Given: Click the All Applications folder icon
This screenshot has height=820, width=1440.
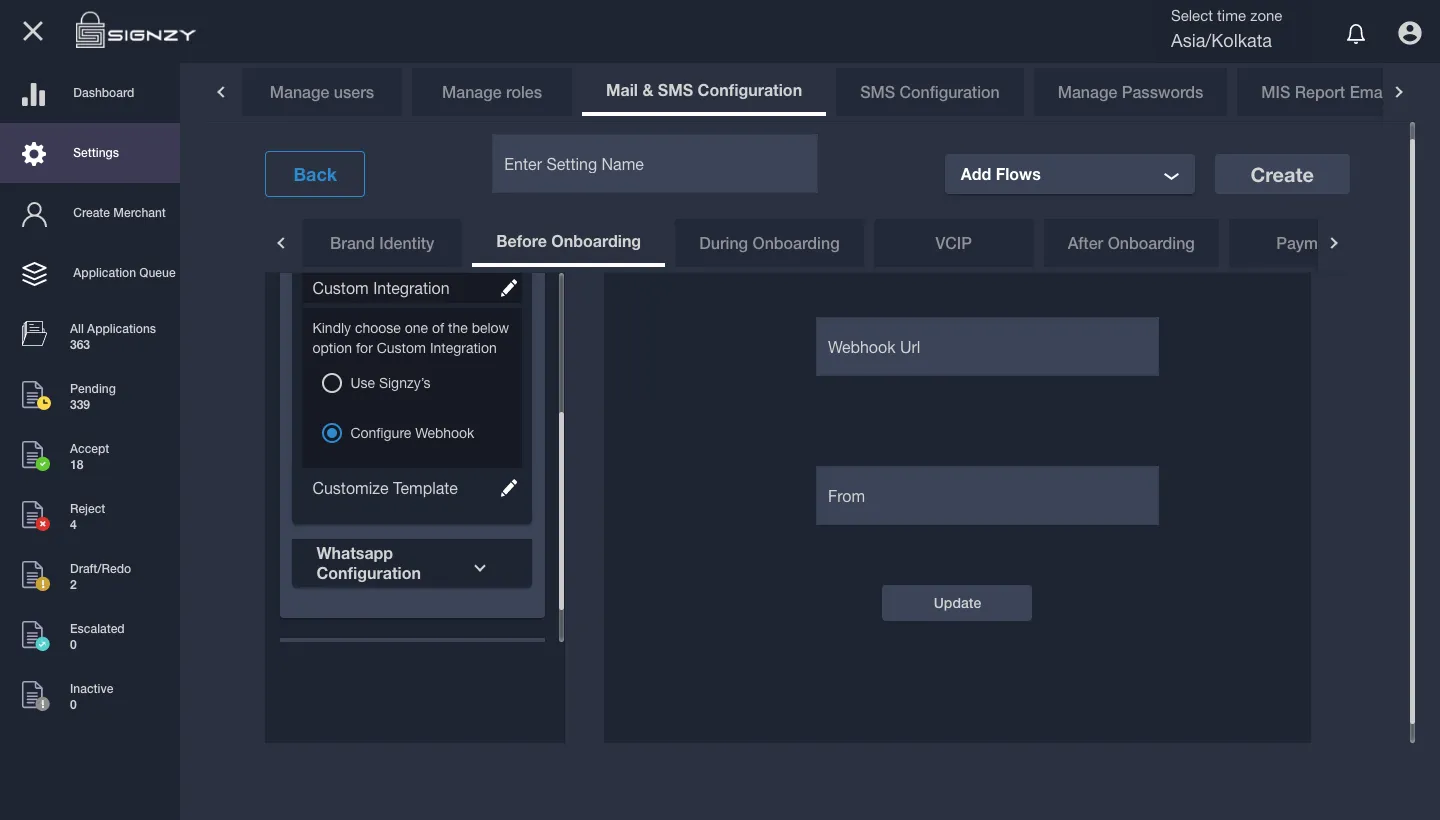Looking at the screenshot, I should [34, 334].
